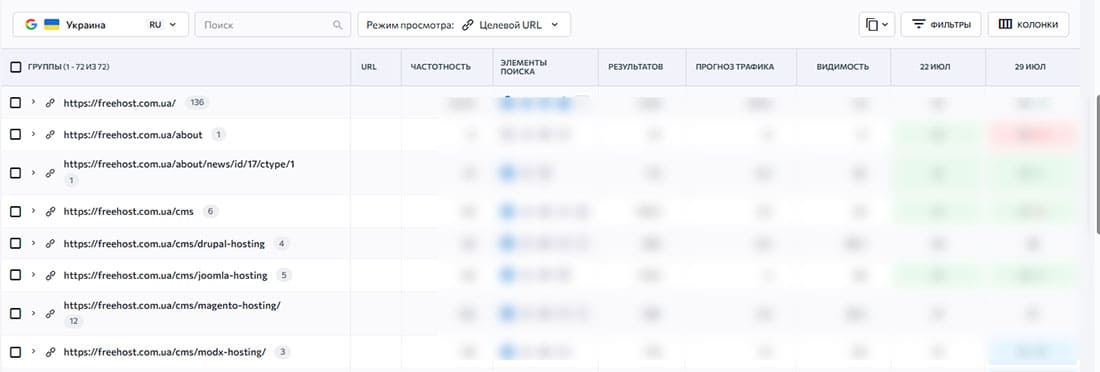Viewport: 1100px width, 372px height.
Task: Open the Режим просмотра Целевой URL dropdown
Action: point(464,25)
